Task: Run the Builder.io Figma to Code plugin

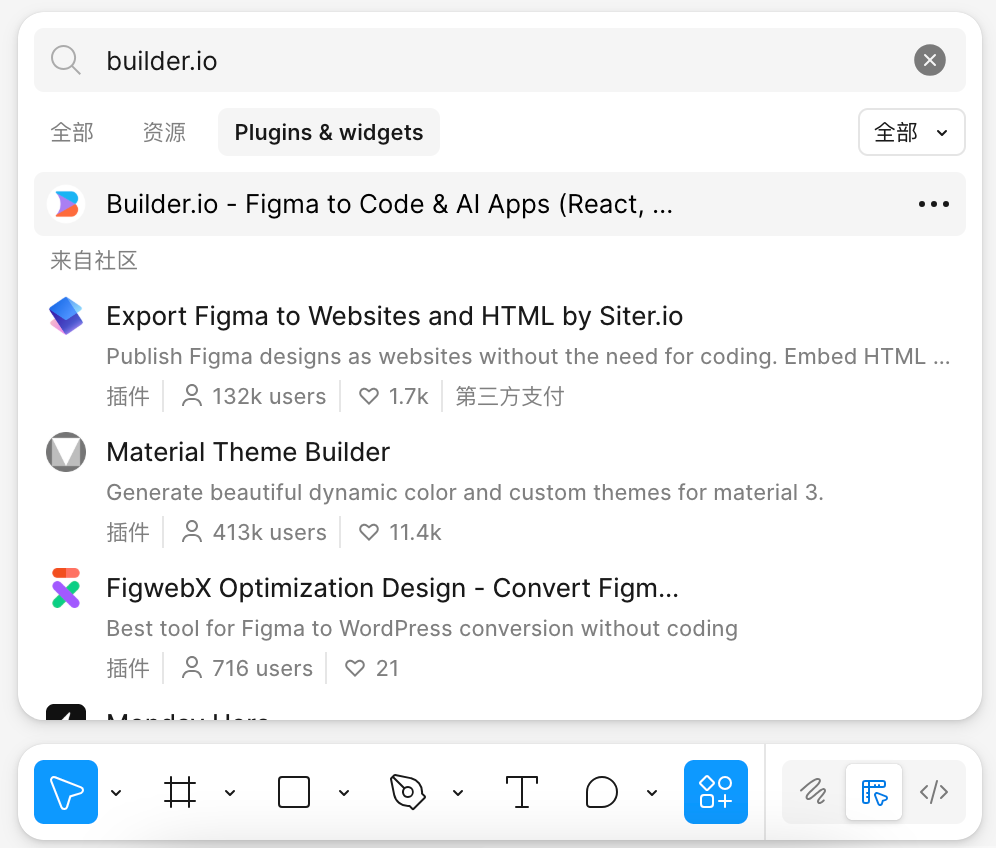Action: (499, 204)
